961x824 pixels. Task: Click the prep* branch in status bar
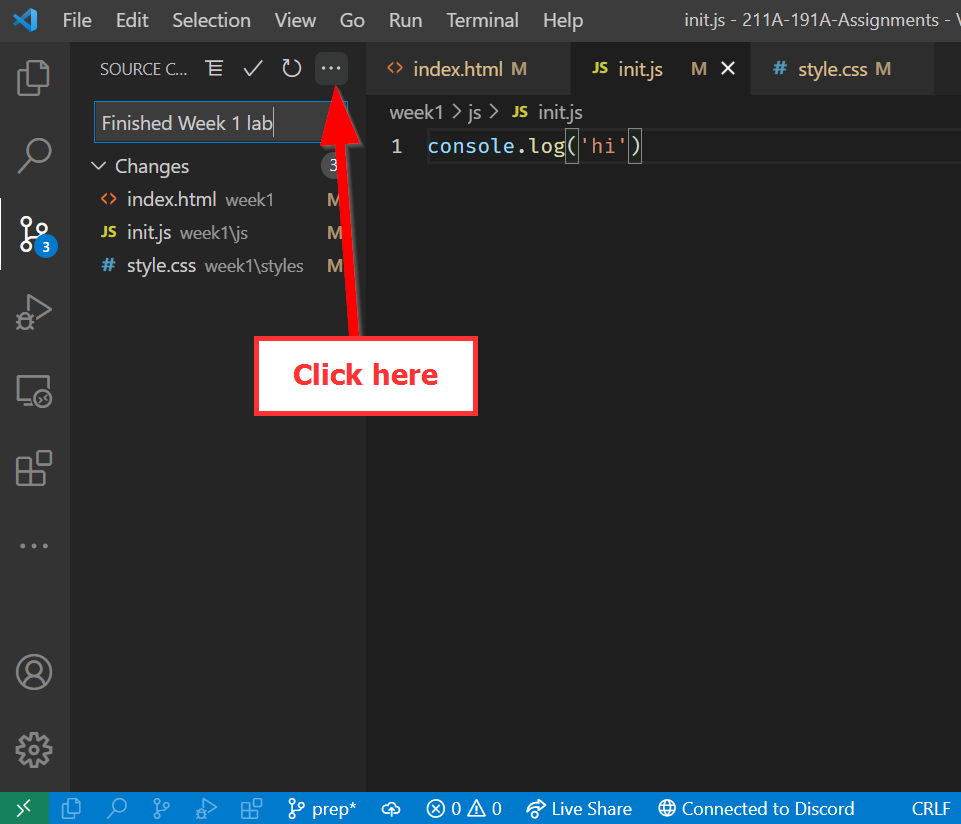click(x=322, y=809)
